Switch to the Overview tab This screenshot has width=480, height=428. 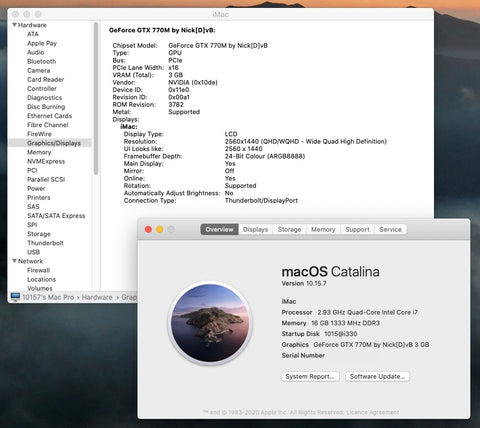pyautogui.click(x=219, y=229)
